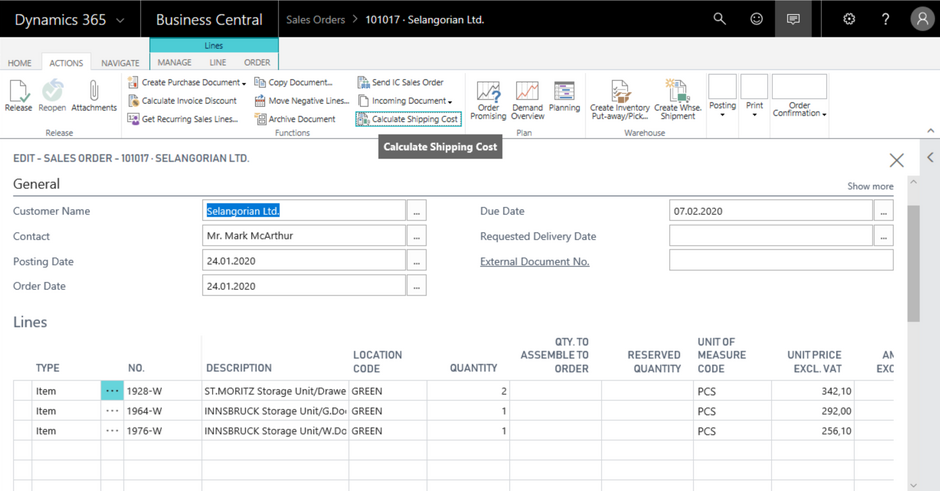940x491 pixels.
Task: Switch to HOME ribbon tab
Action: click(x=20, y=63)
